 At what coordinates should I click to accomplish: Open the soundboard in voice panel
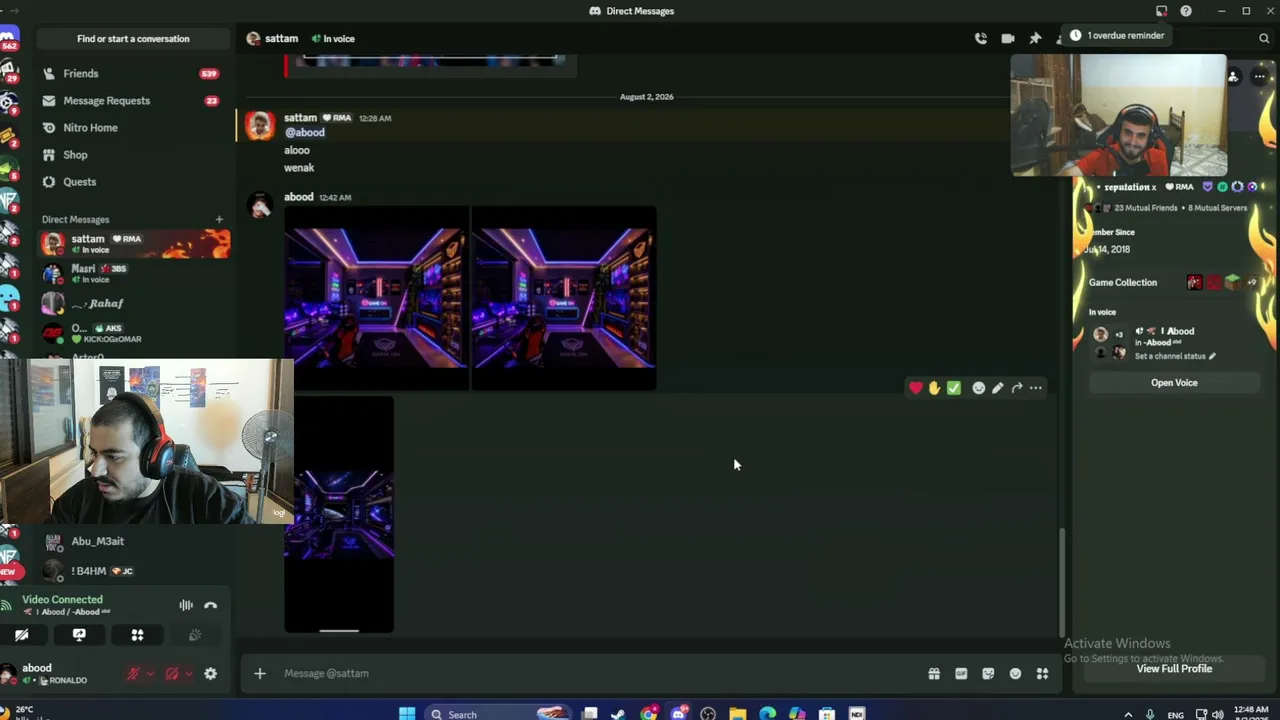[195, 635]
